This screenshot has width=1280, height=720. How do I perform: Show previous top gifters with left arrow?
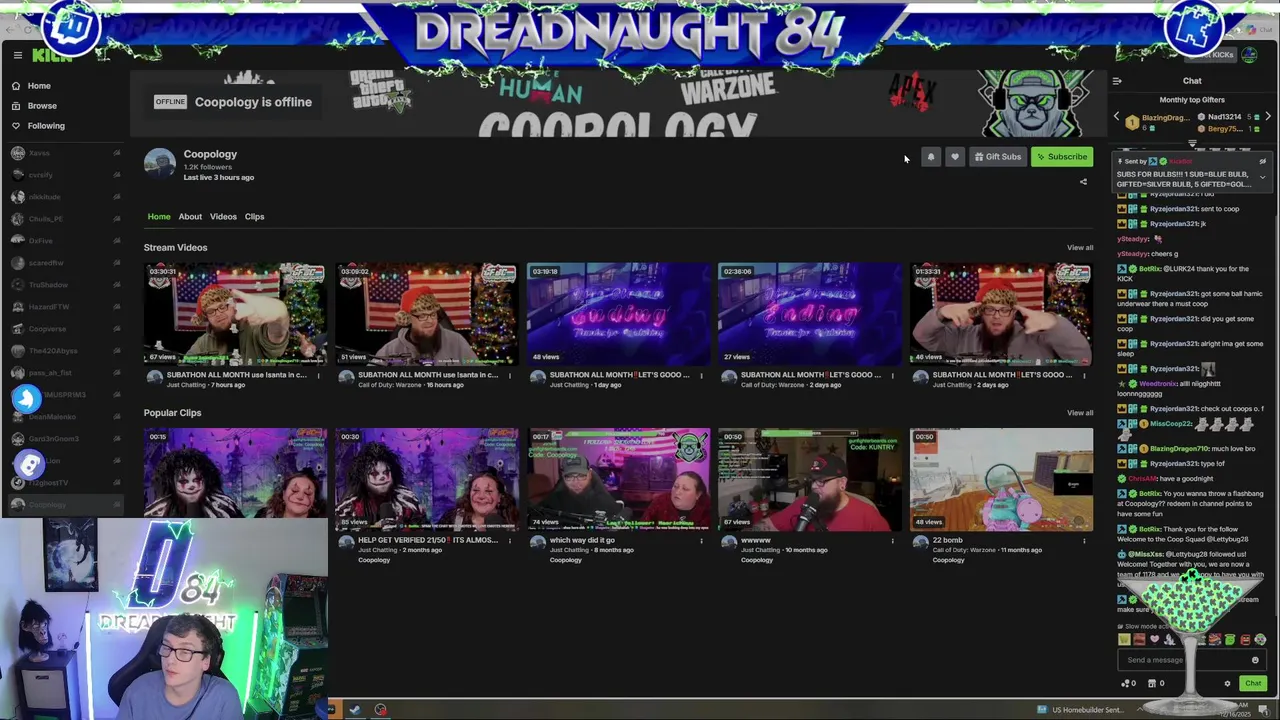click(x=1117, y=117)
